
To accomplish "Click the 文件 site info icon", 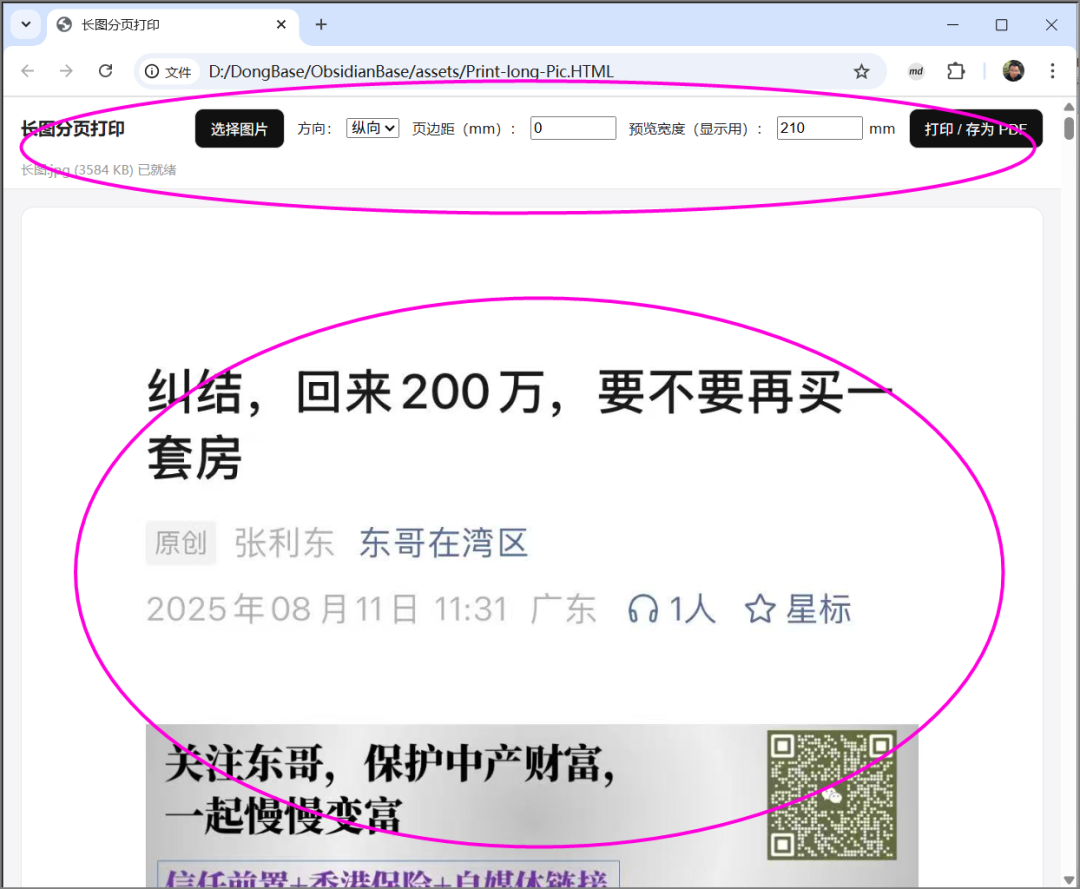I will (x=168, y=72).
